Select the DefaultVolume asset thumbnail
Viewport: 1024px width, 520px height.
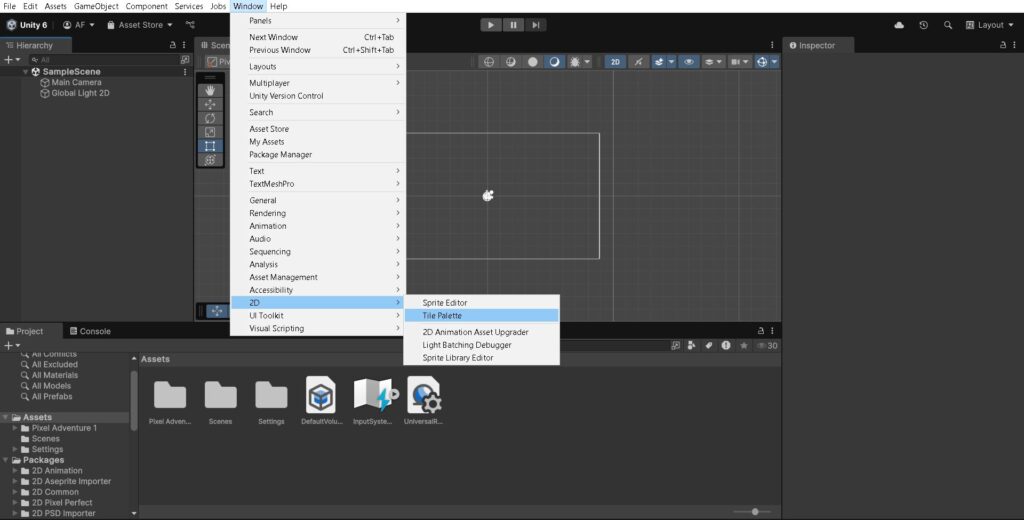321,402
